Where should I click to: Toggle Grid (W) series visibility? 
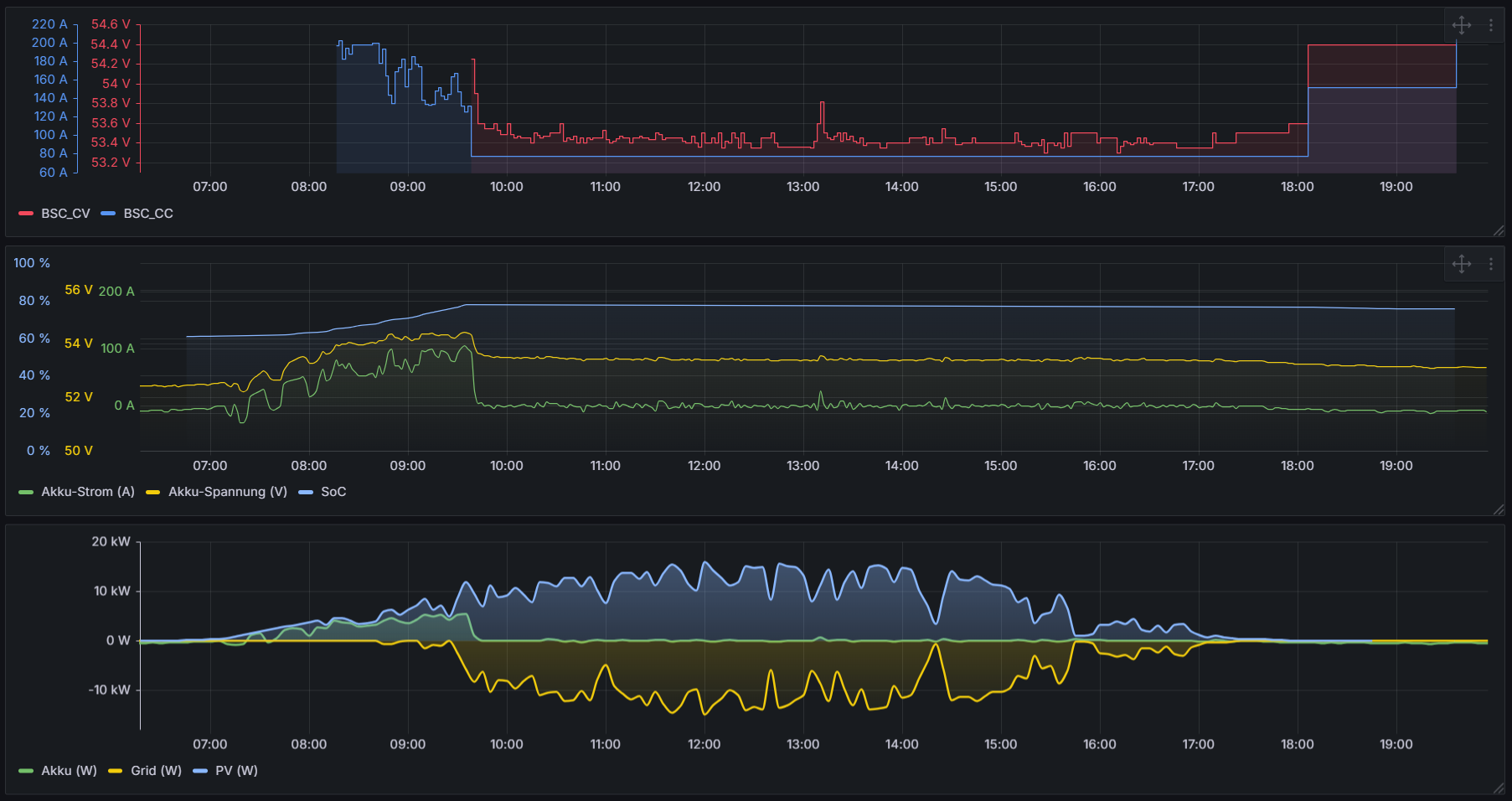coord(157,770)
